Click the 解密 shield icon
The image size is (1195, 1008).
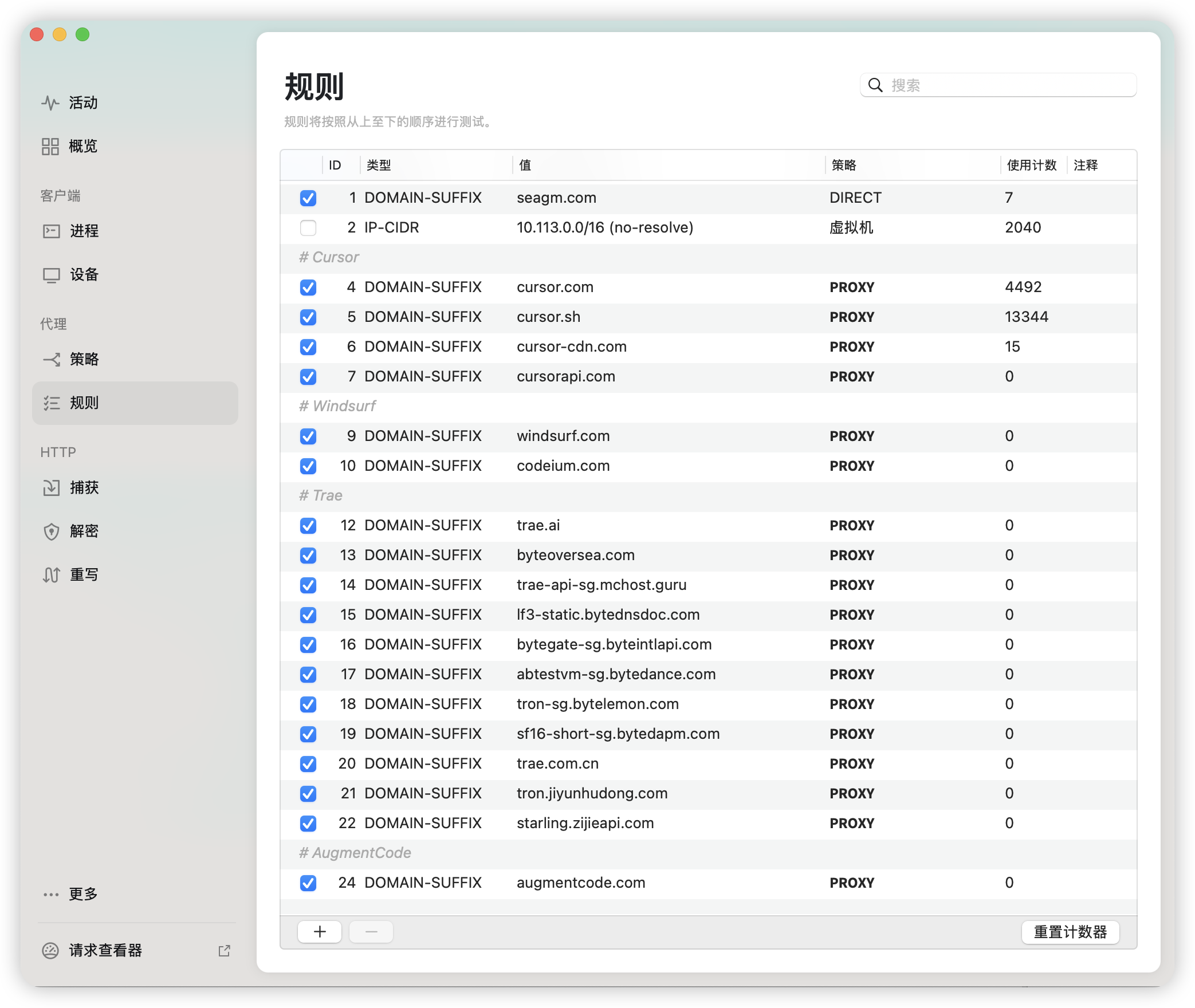[51, 531]
